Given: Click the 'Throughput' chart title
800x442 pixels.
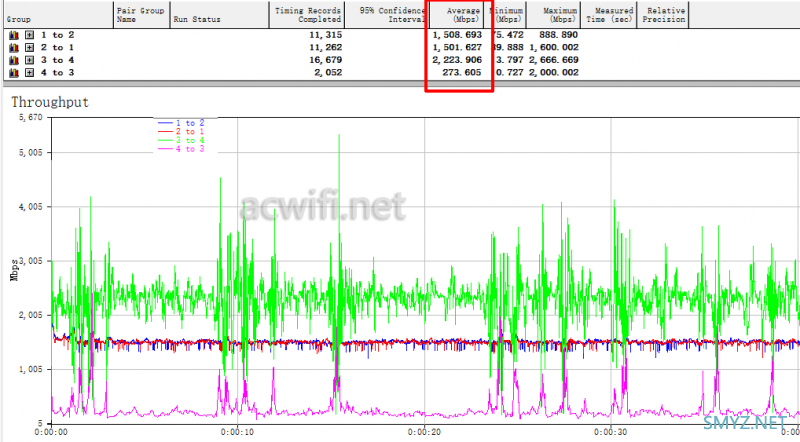Looking at the screenshot, I should pyautogui.click(x=47, y=102).
